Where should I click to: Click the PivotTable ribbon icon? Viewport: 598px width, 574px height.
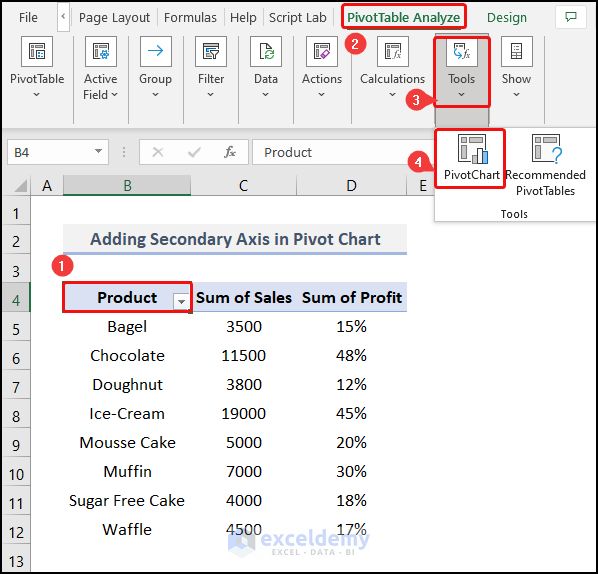tap(37, 51)
